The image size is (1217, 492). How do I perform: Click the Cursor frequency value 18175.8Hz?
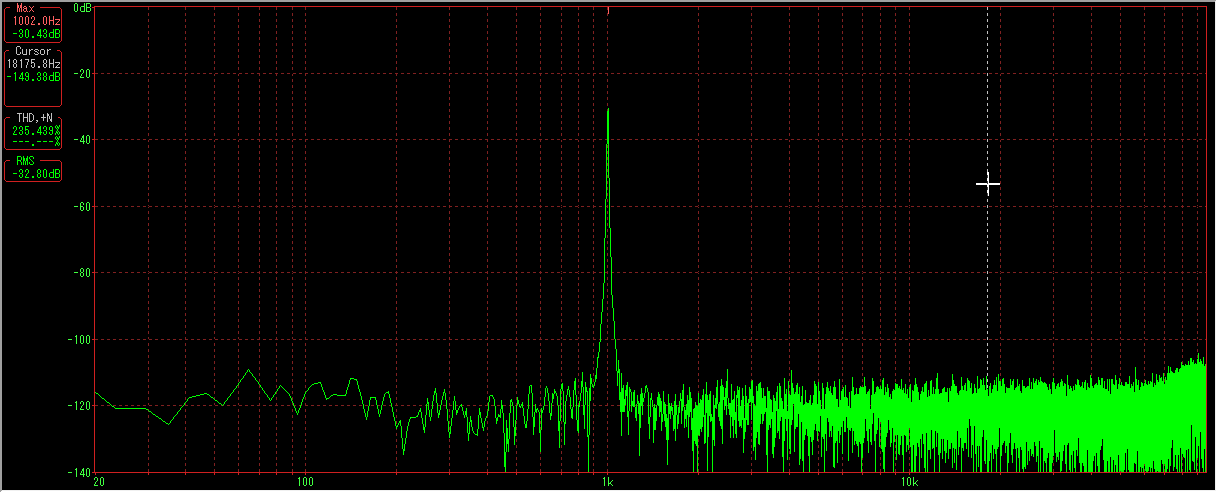[x=33, y=64]
